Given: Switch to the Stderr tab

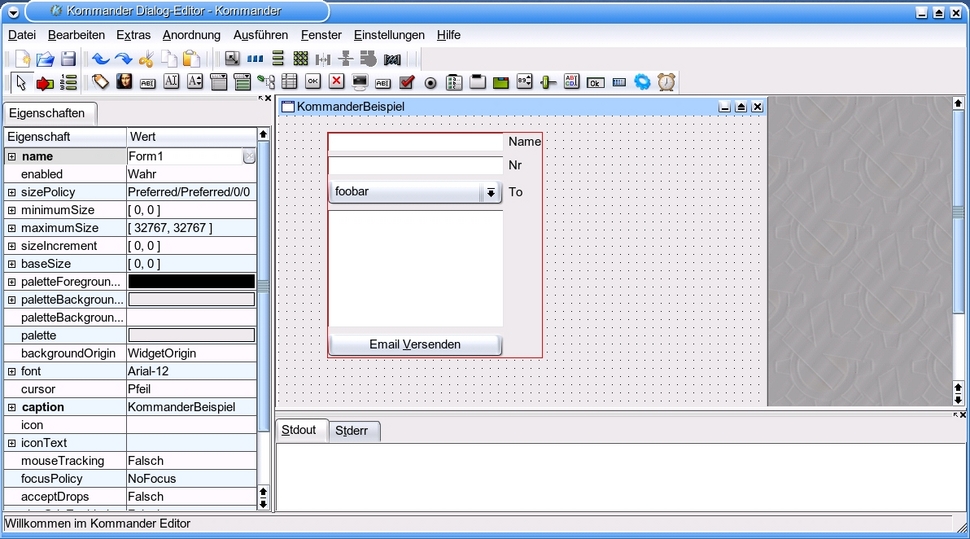Looking at the screenshot, I should pyautogui.click(x=351, y=431).
